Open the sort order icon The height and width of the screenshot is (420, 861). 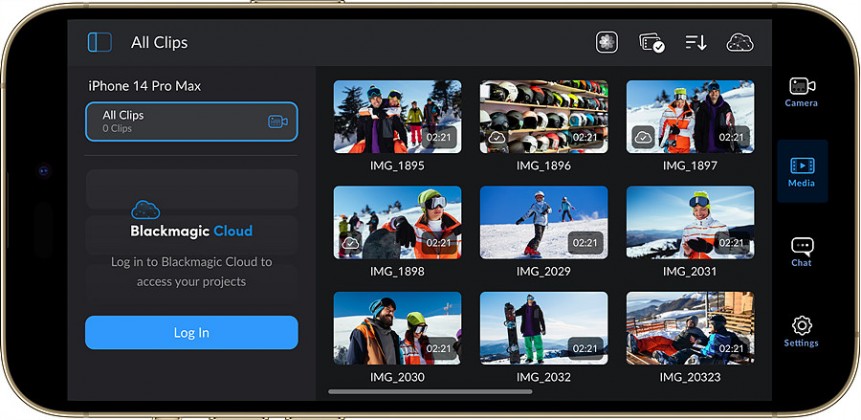pyautogui.click(x=696, y=42)
